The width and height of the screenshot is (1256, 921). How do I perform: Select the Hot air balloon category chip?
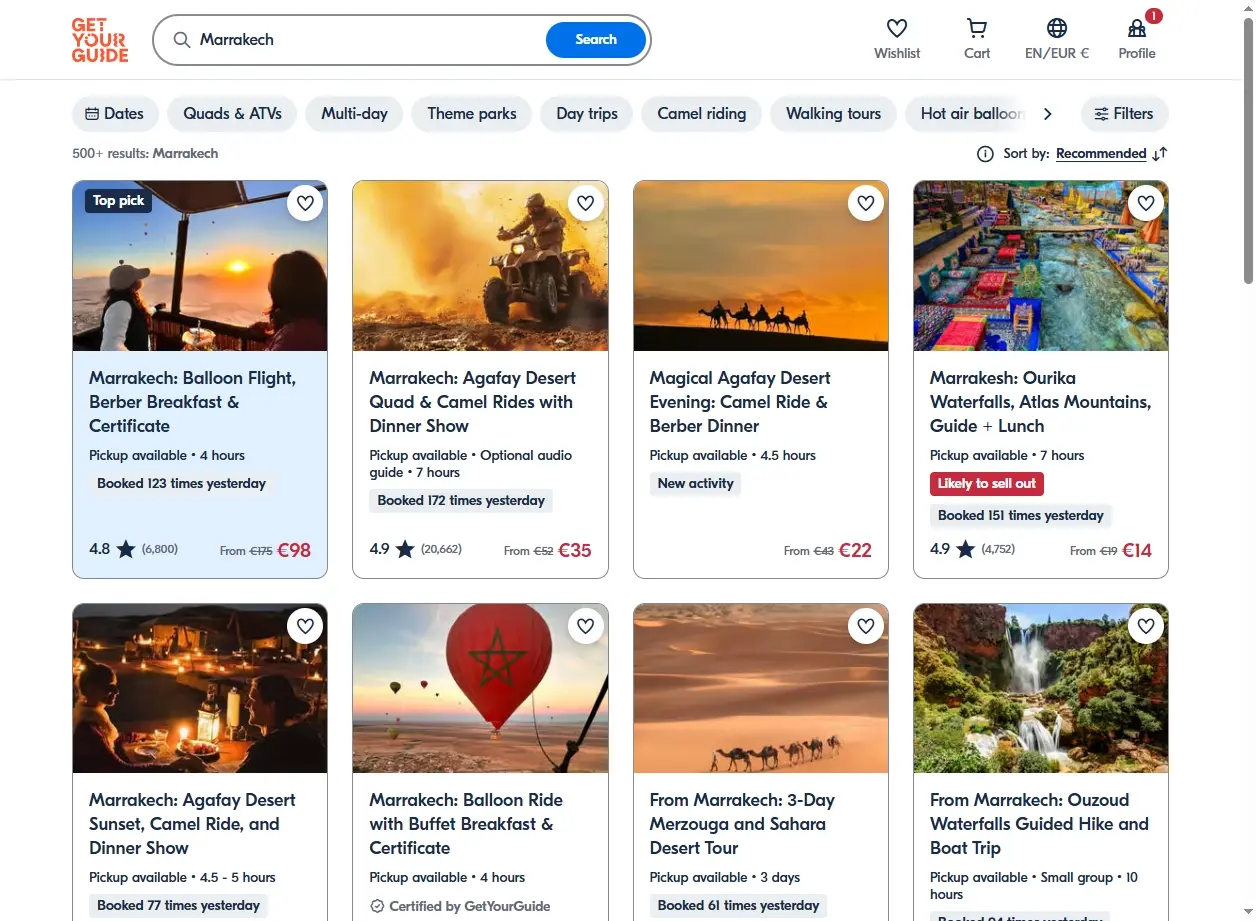968,114
